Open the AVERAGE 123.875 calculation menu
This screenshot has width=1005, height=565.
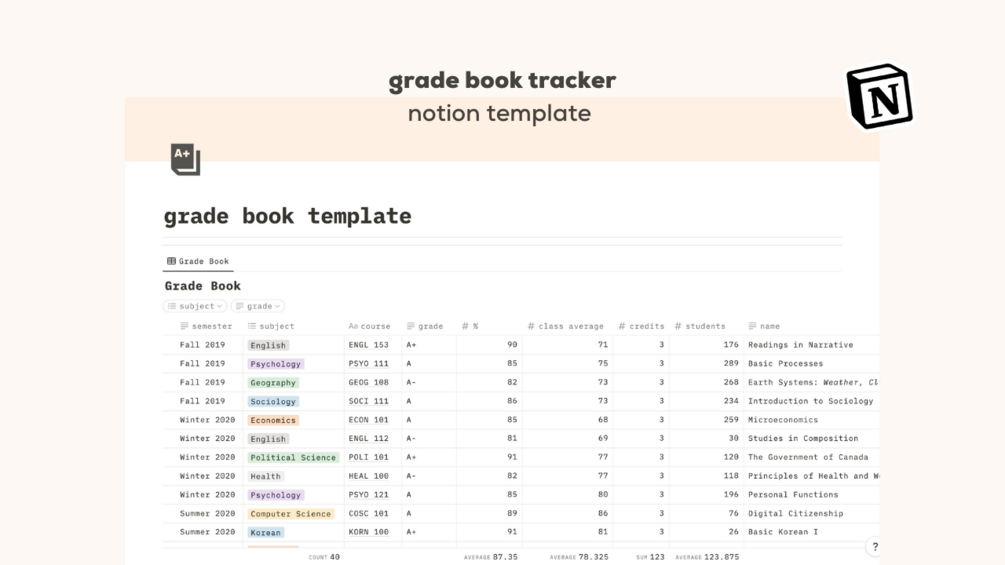tap(707, 557)
